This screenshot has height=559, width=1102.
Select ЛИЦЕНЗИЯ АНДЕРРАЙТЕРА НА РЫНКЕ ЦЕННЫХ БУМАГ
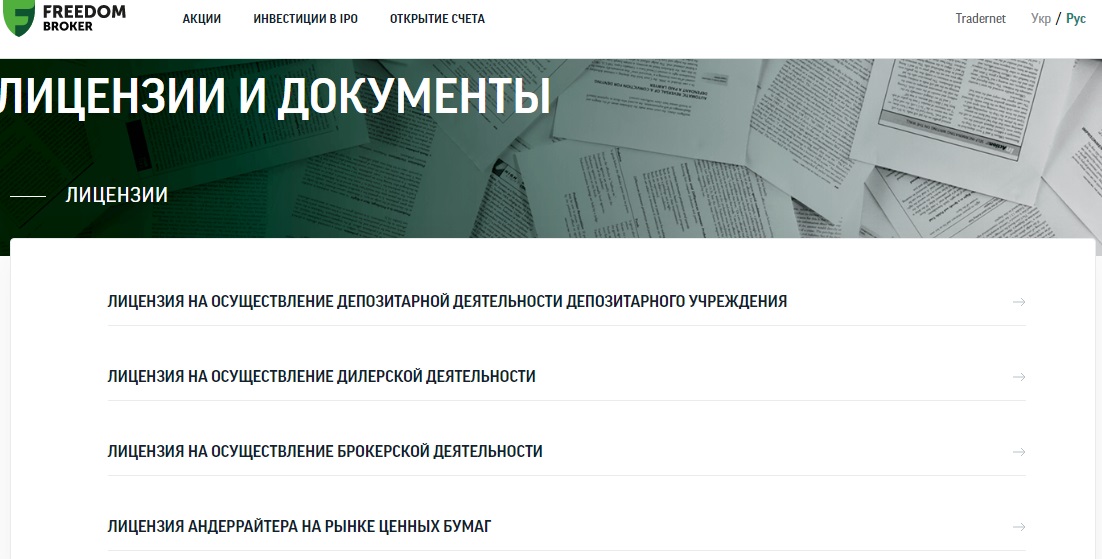coord(299,527)
